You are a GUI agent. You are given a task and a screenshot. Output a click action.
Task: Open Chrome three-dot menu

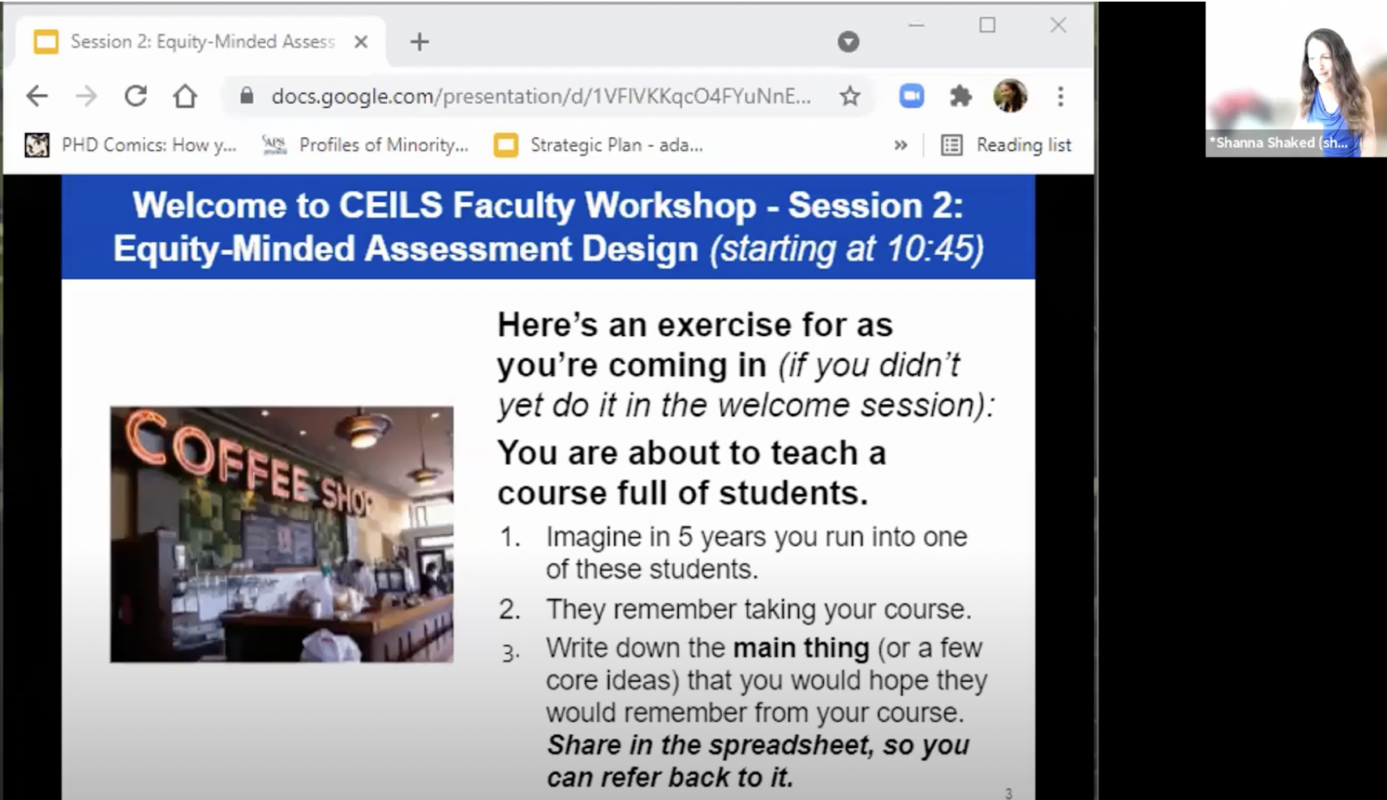[1060, 96]
